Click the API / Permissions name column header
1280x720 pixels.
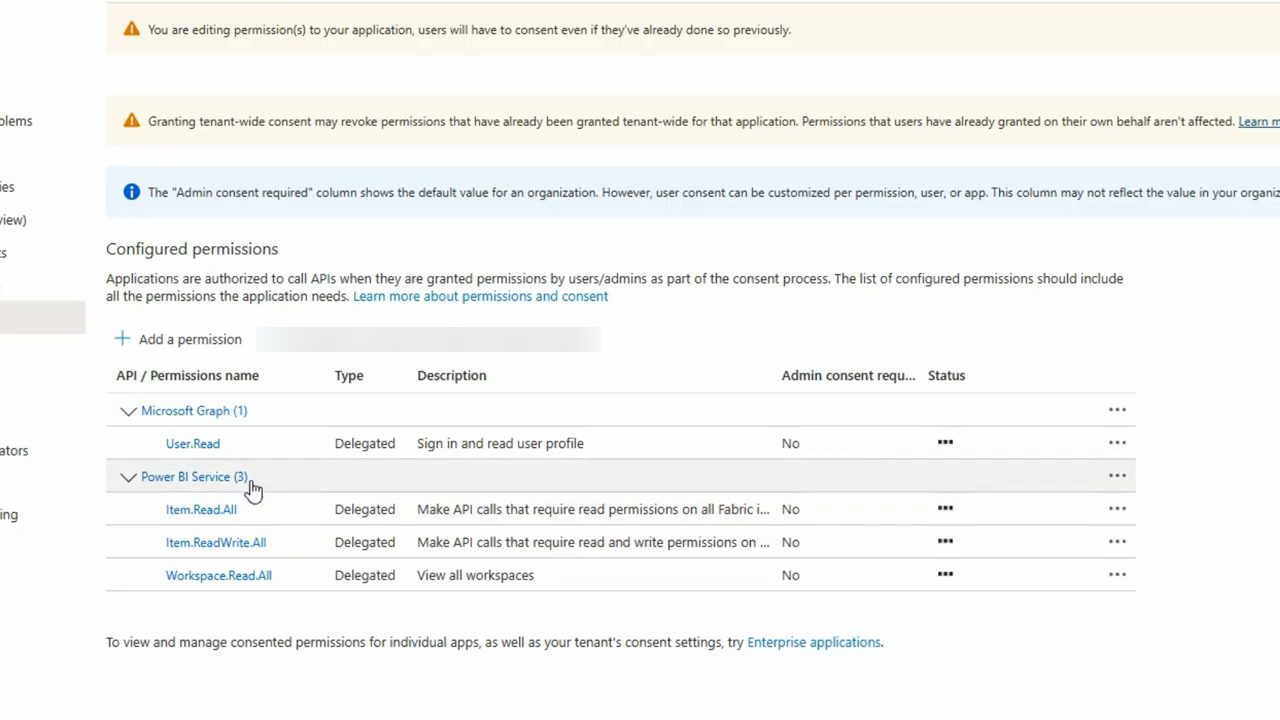click(187, 376)
